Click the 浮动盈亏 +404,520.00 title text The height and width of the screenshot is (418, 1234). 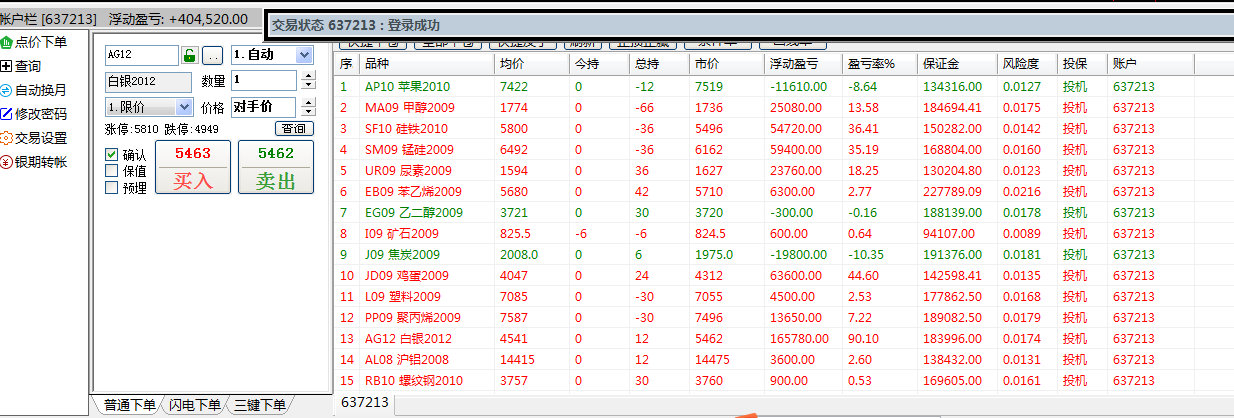(x=178, y=19)
